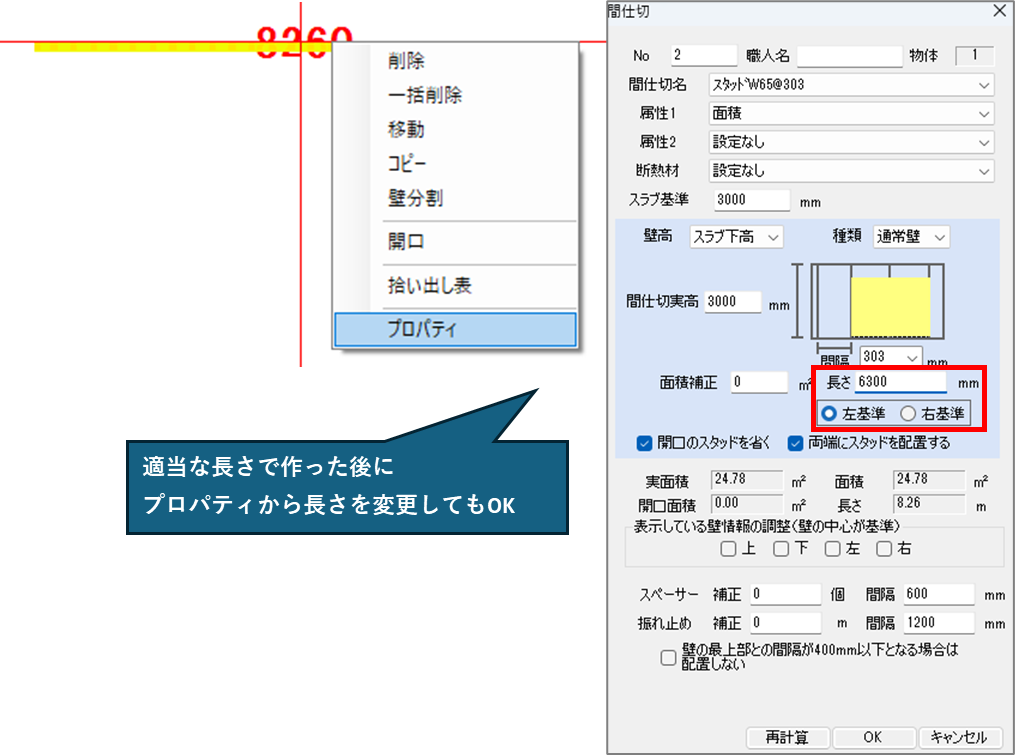The width and height of the screenshot is (1015, 755).
Task: Select プロパティ in the context menu
Action: [x=455, y=329]
